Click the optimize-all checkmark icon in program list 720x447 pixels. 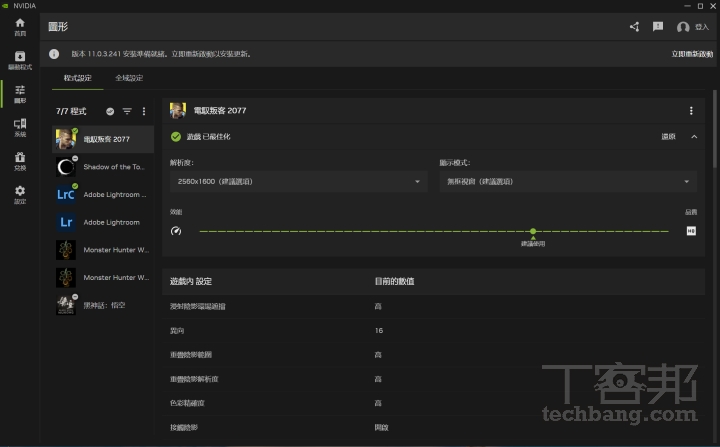click(110, 111)
